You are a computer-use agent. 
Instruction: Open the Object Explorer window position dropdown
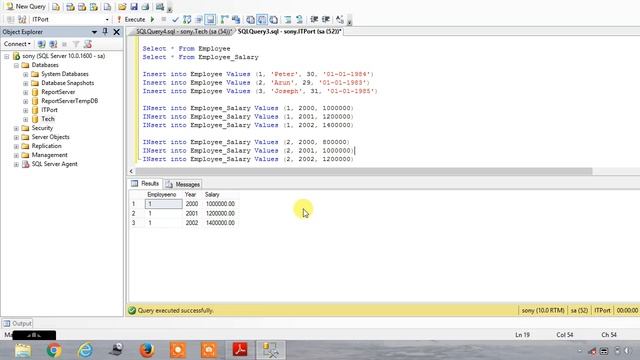click(94, 32)
